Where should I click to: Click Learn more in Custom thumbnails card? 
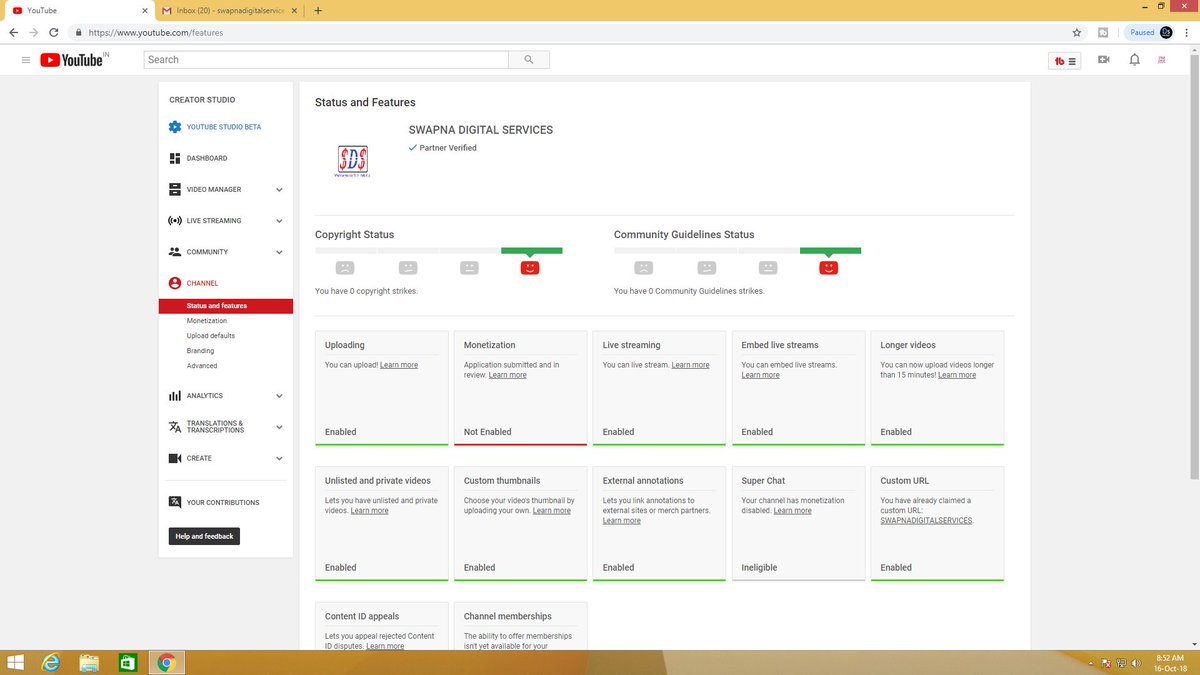(552, 511)
